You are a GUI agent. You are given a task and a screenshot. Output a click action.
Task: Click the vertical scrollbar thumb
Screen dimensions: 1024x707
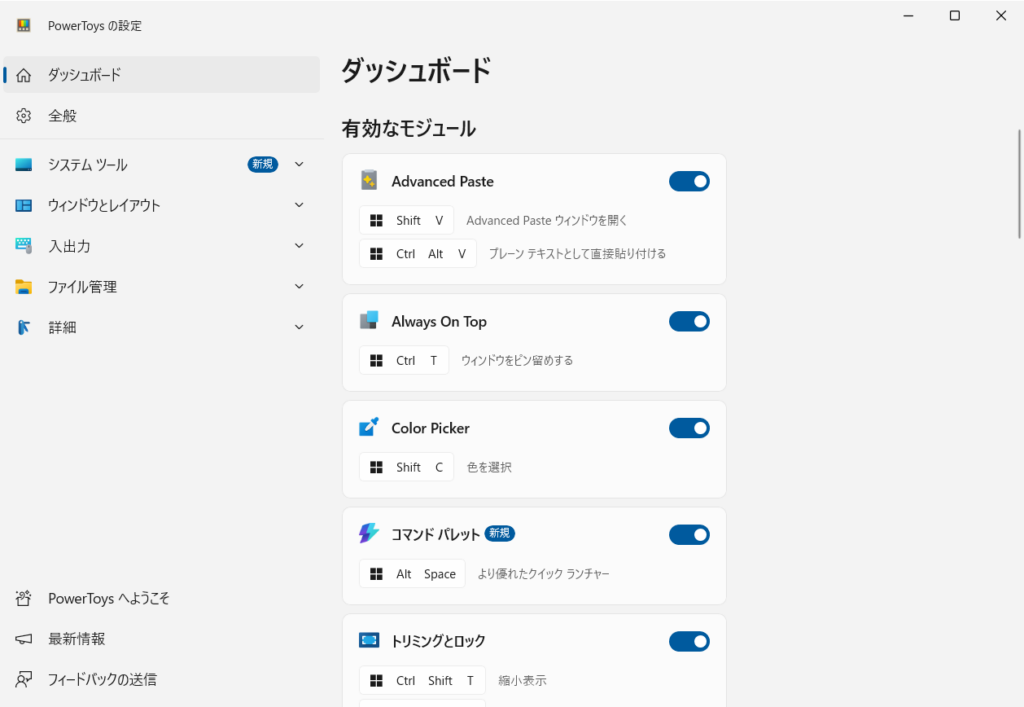pos(1019,184)
